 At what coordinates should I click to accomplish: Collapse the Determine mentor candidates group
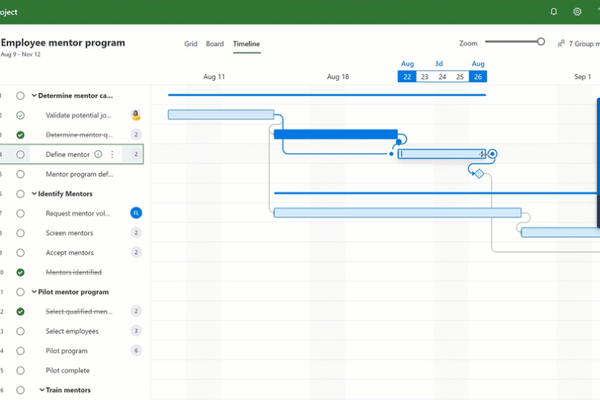(34, 95)
